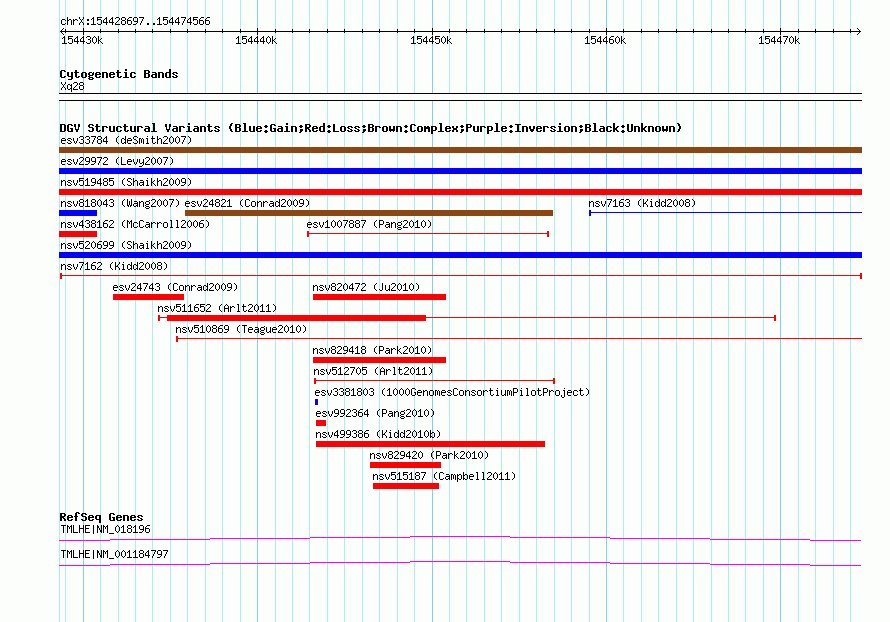Select the small red esv992364 bar

[321, 423]
